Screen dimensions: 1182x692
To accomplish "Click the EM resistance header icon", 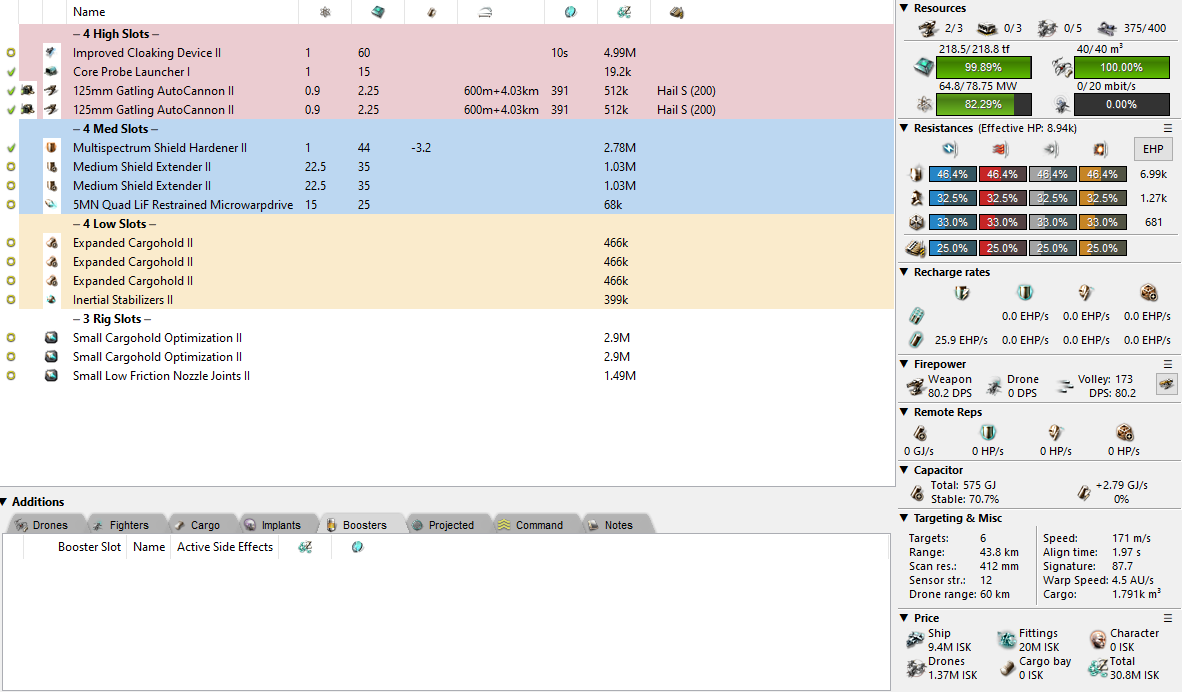I will (x=950, y=149).
